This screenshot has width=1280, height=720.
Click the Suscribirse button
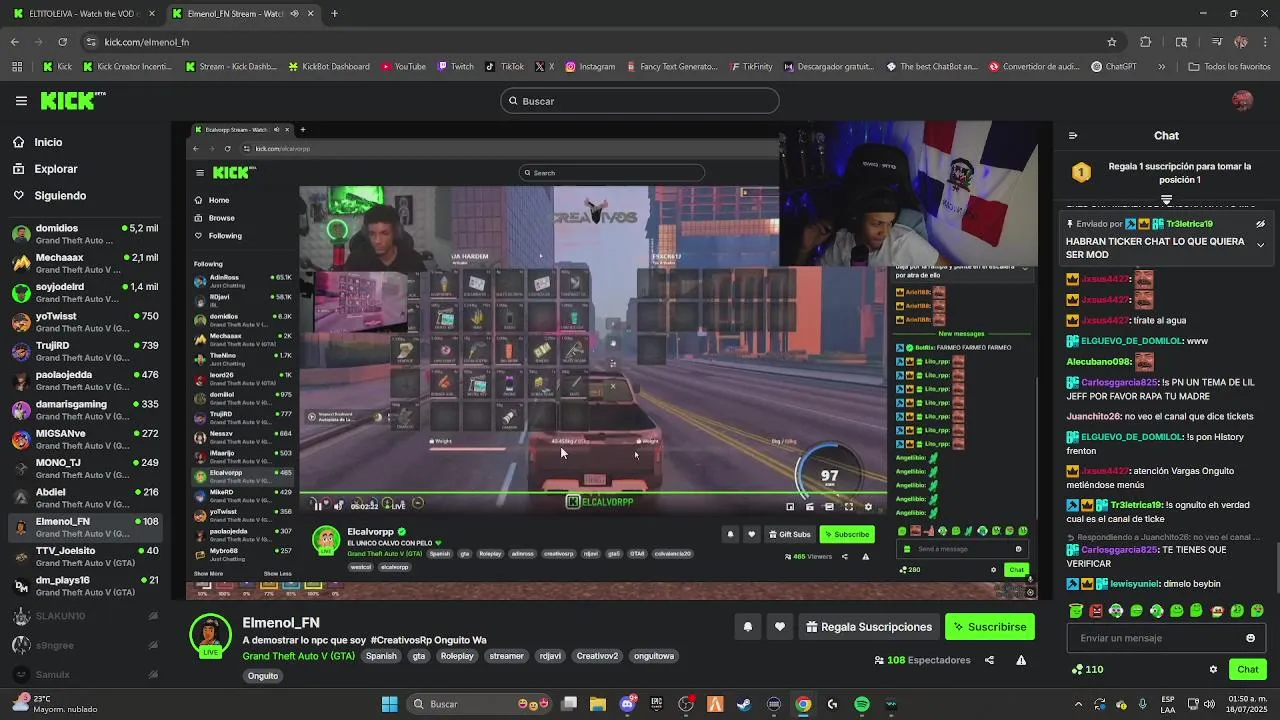click(990, 627)
